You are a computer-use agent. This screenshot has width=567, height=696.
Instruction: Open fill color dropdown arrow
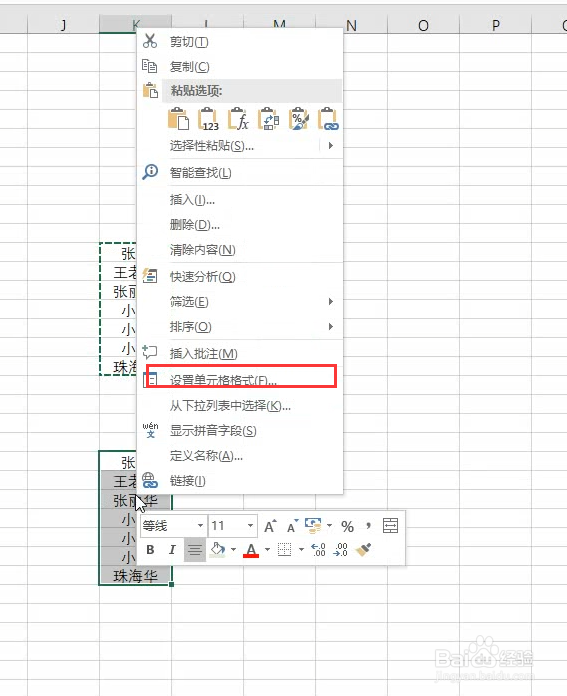(233, 550)
